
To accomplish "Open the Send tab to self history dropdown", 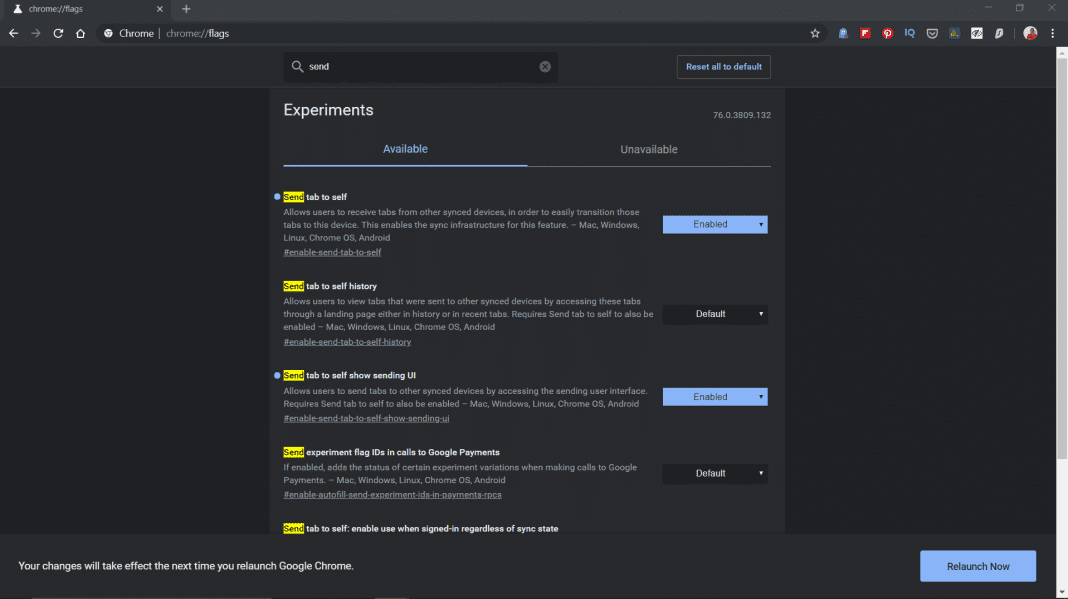I will point(715,314).
